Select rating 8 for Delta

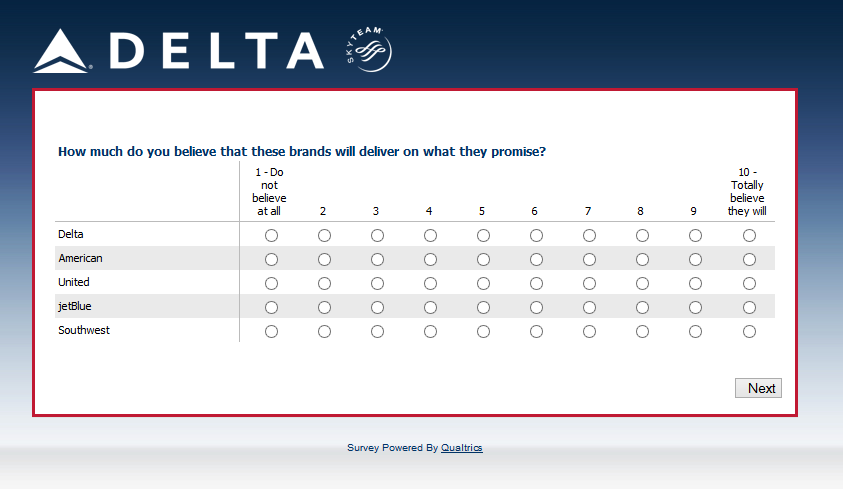click(642, 236)
